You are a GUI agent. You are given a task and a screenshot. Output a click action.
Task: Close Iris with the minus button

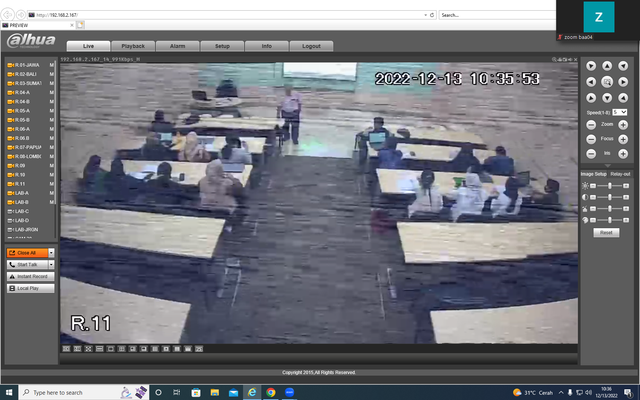(x=591, y=154)
